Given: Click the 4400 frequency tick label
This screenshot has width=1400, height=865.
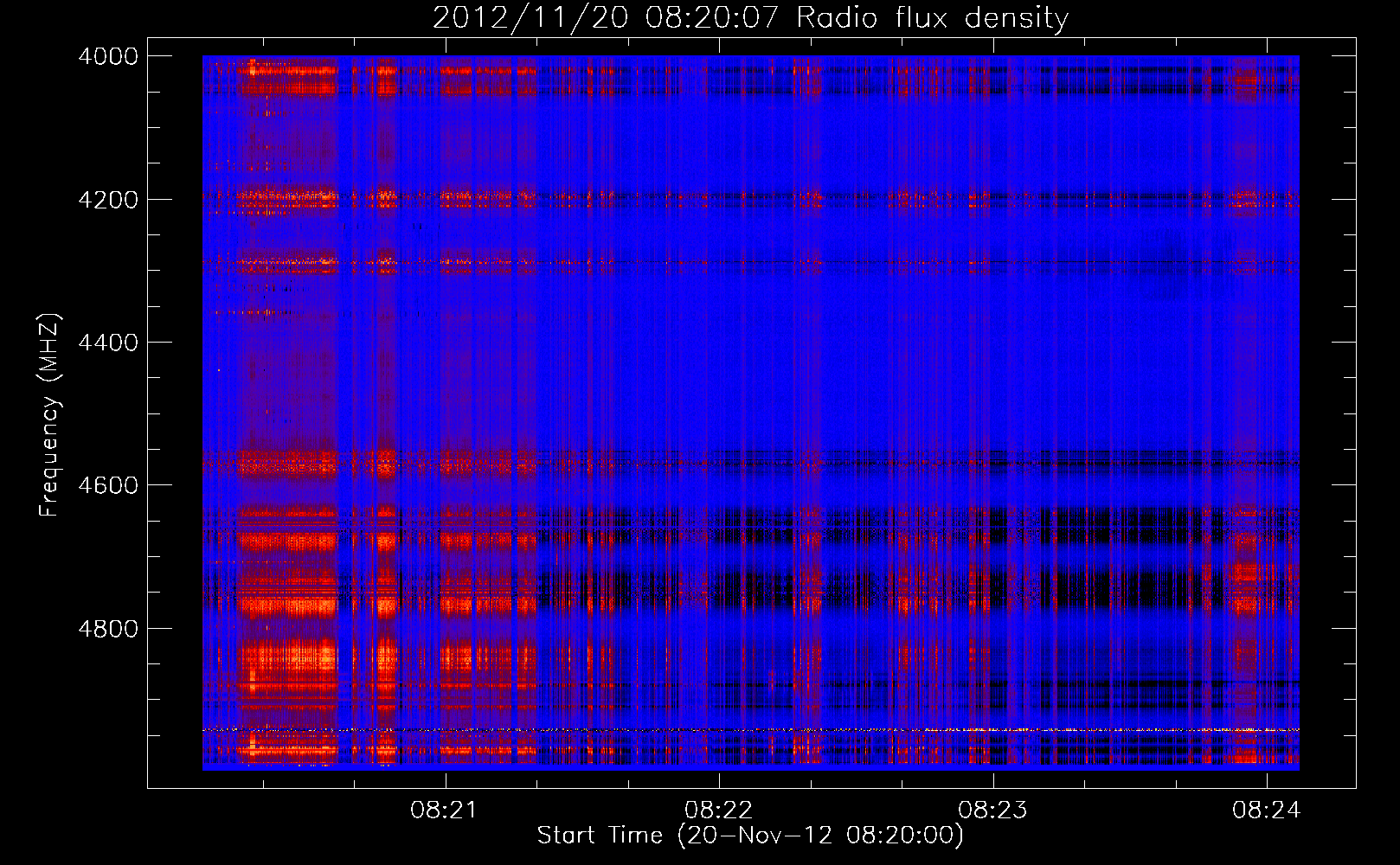Looking at the screenshot, I should (x=108, y=343).
